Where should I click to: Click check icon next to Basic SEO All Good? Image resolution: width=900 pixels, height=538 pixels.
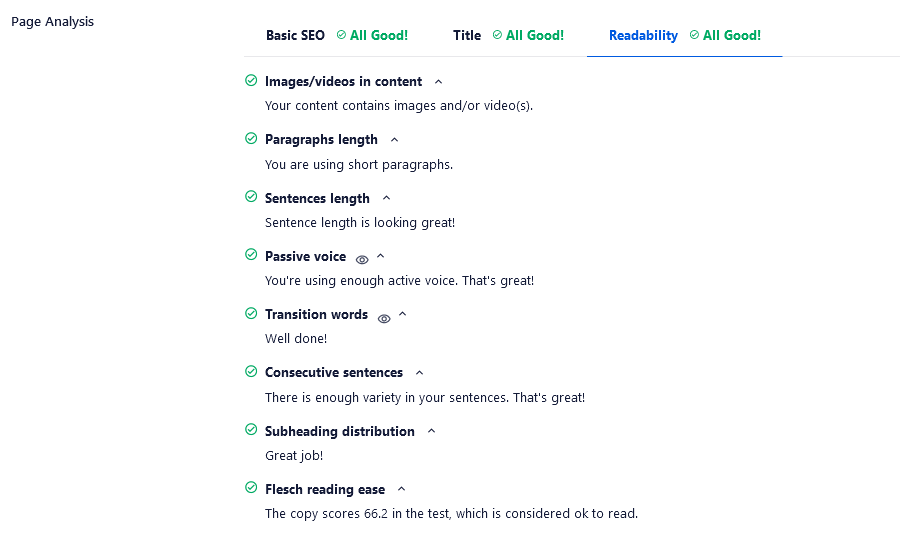341,35
